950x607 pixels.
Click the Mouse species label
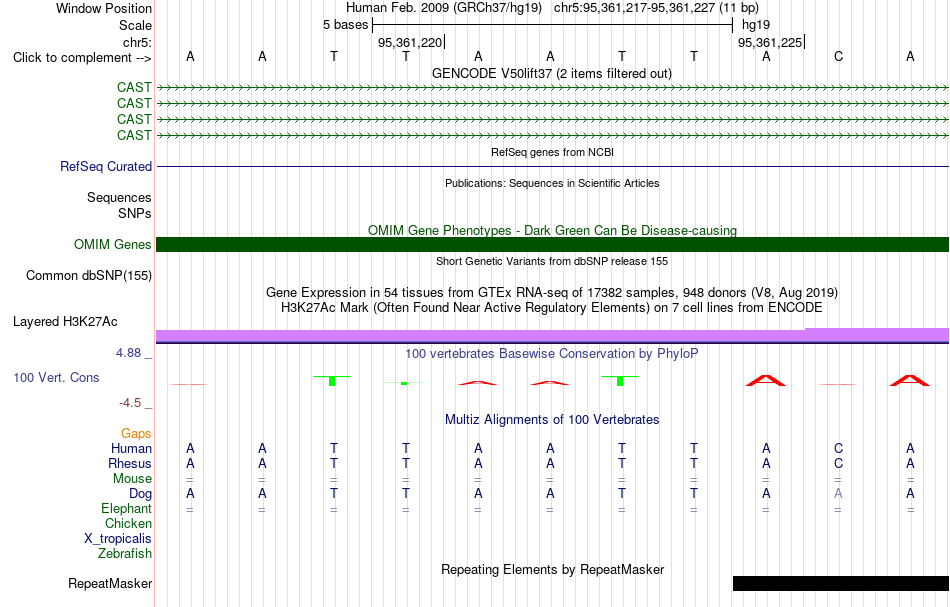(x=132, y=479)
